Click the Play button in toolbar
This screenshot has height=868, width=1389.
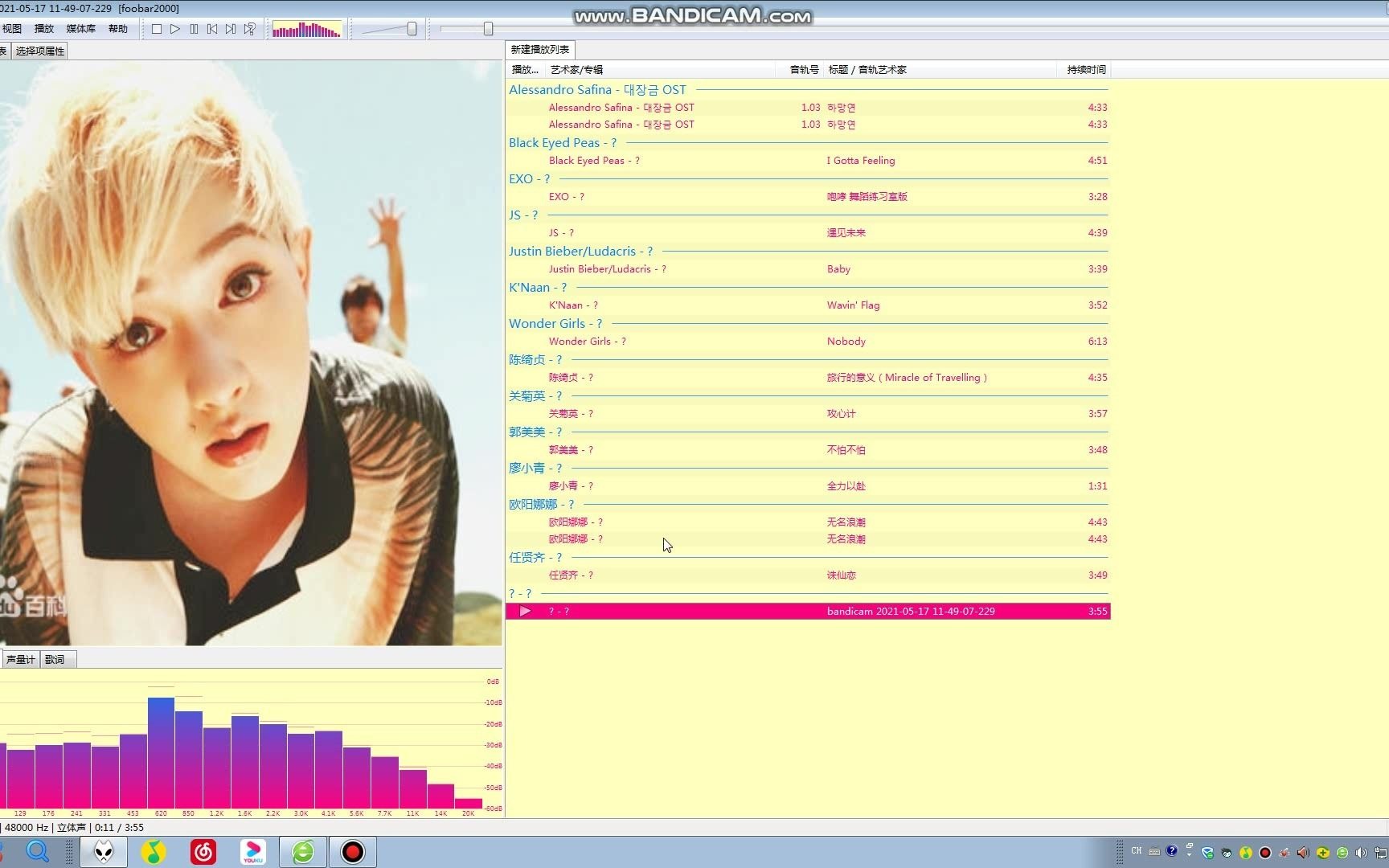point(175,29)
